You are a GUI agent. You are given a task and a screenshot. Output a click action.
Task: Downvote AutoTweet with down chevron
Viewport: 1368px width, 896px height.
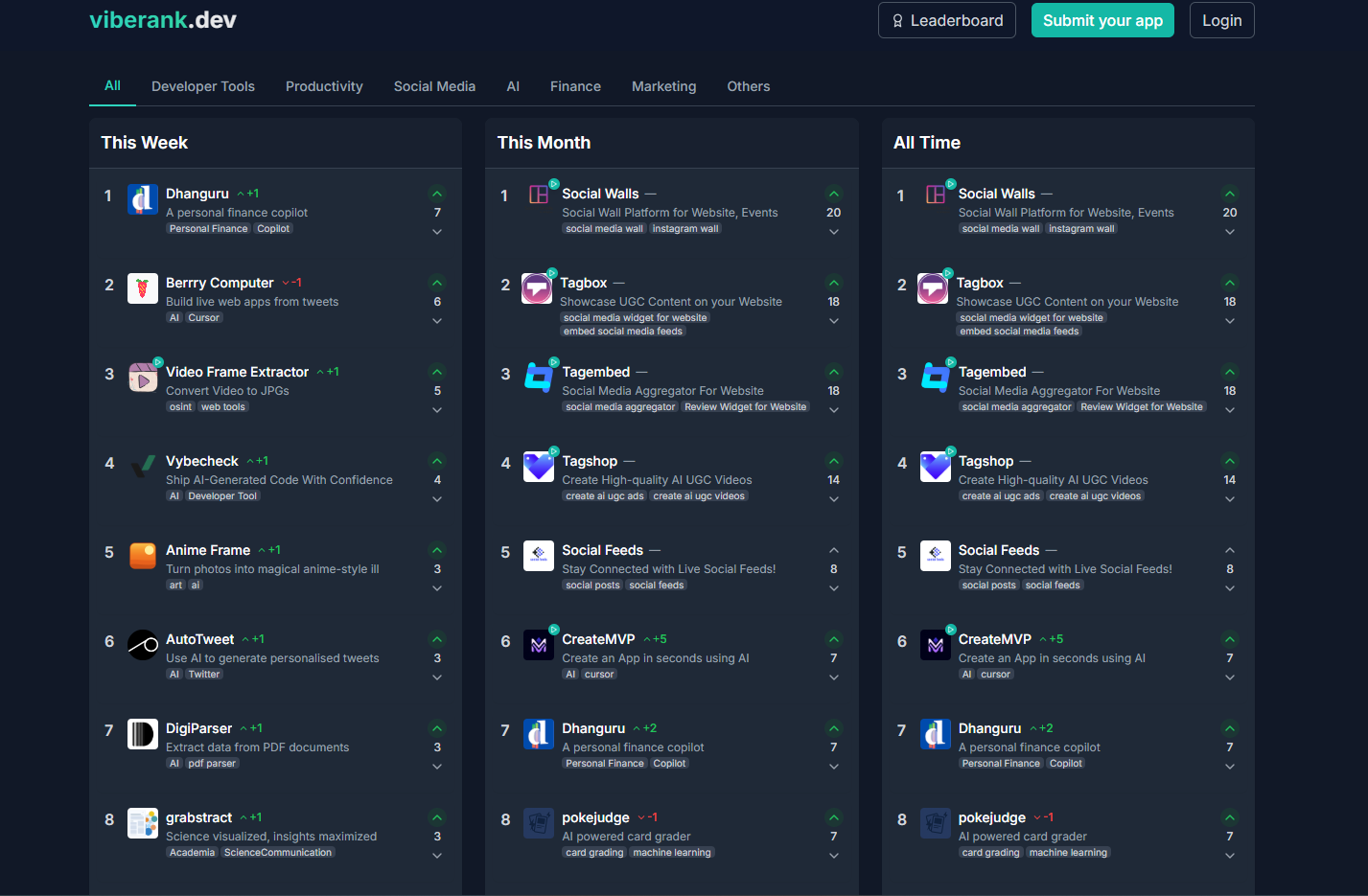tap(437, 678)
